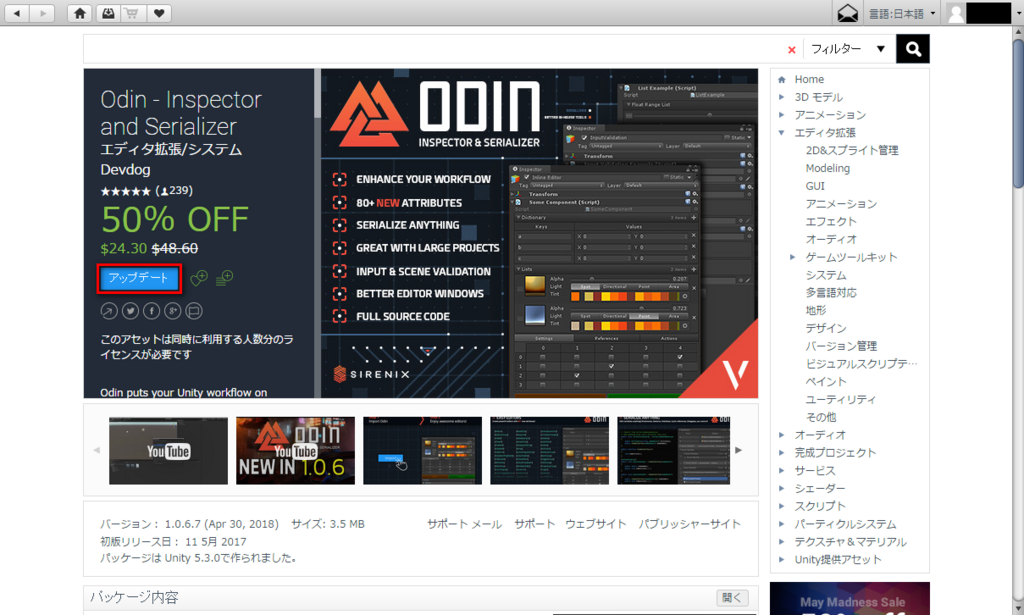The width and height of the screenshot is (1024, 615).
Task: Open the サポート link beside ウェブサイト
Action: (x=534, y=524)
